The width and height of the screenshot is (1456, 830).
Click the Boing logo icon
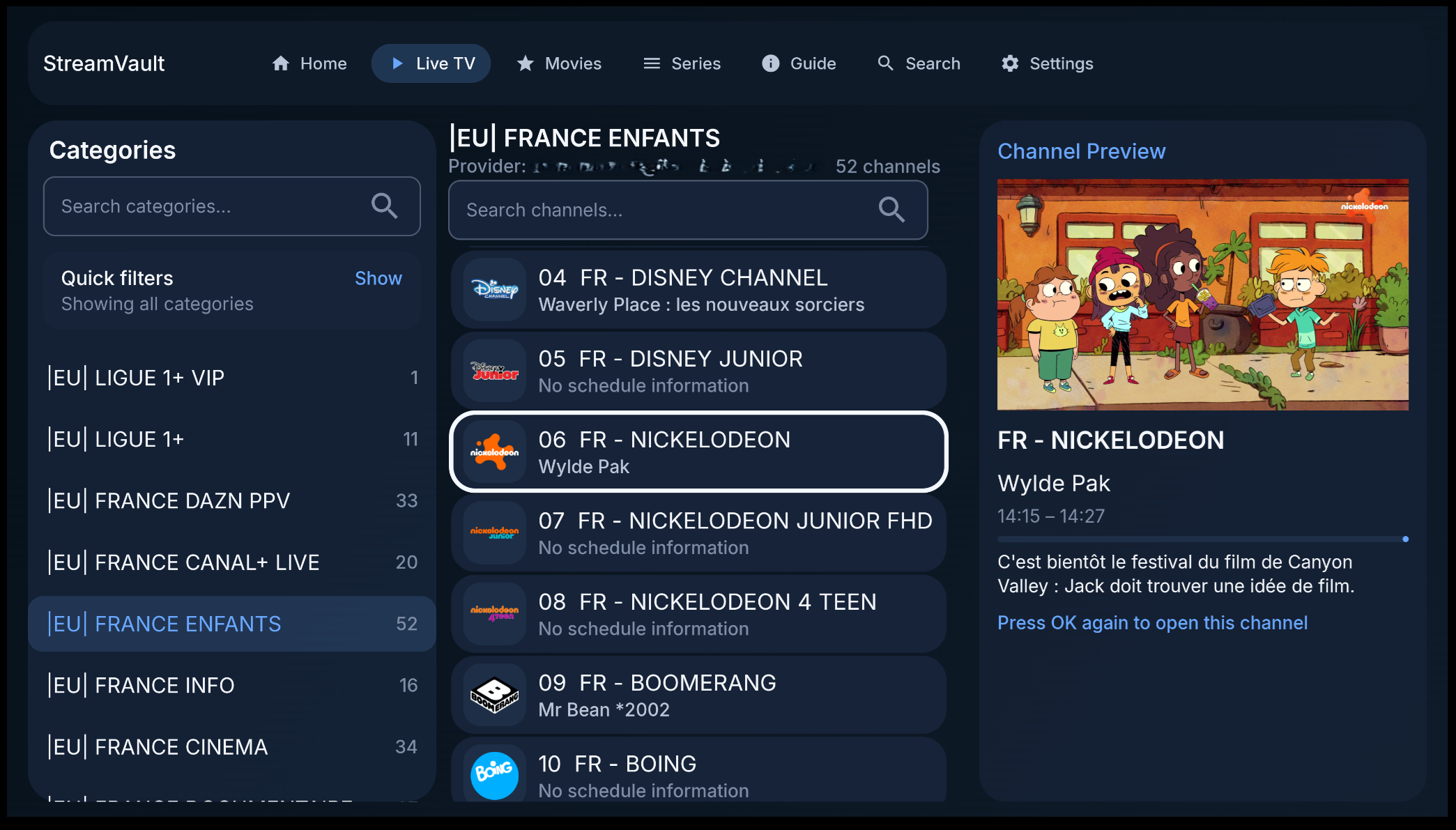point(495,776)
